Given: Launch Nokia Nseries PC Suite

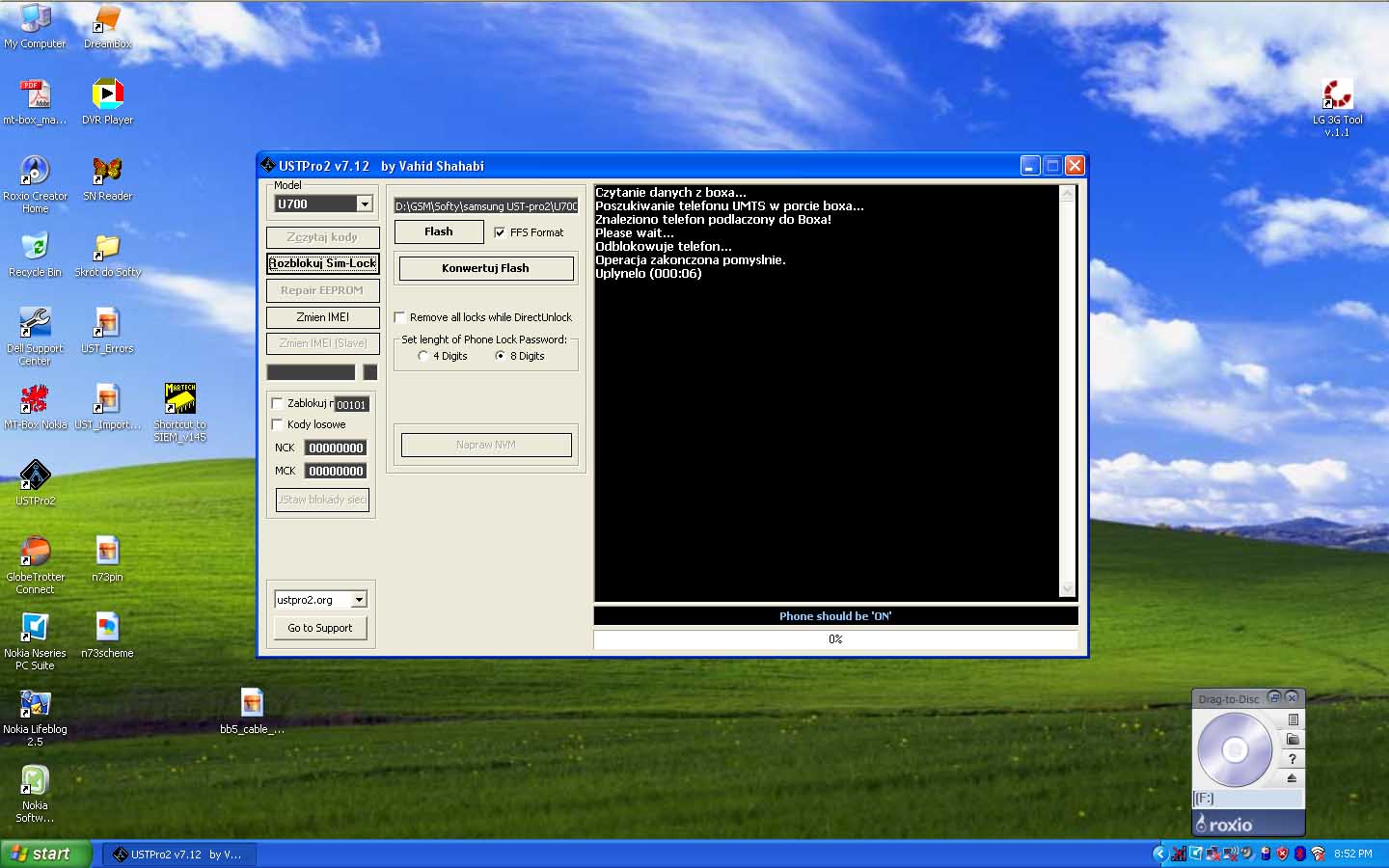Looking at the screenshot, I should [x=35, y=628].
